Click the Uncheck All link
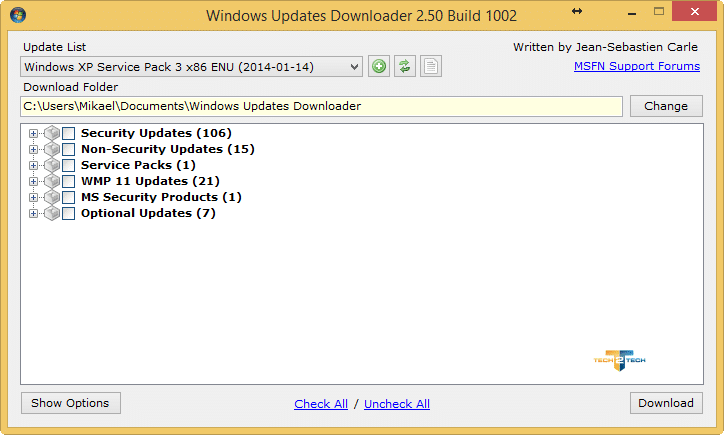The width and height of the screenshot is (724, 435). [397, 404]
